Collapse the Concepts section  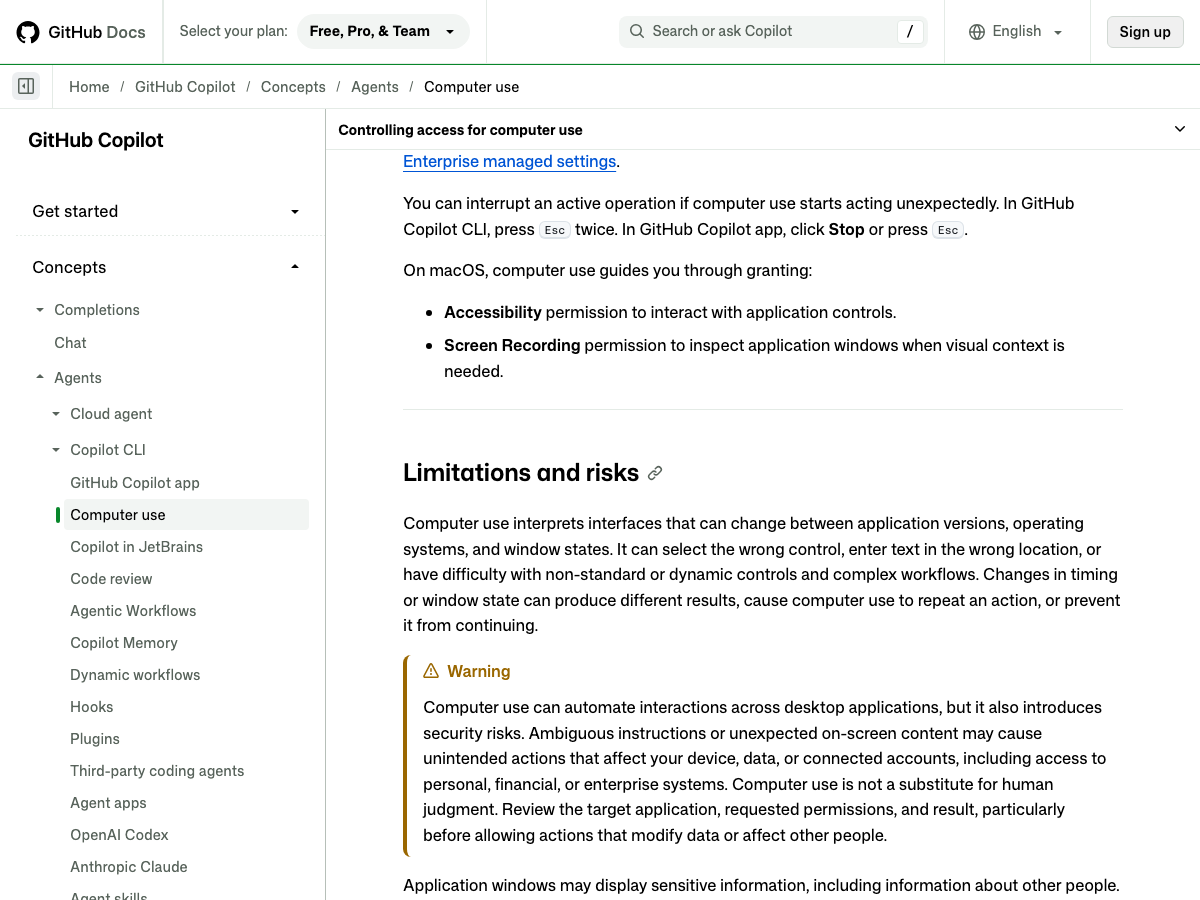[x=166, y=267]
